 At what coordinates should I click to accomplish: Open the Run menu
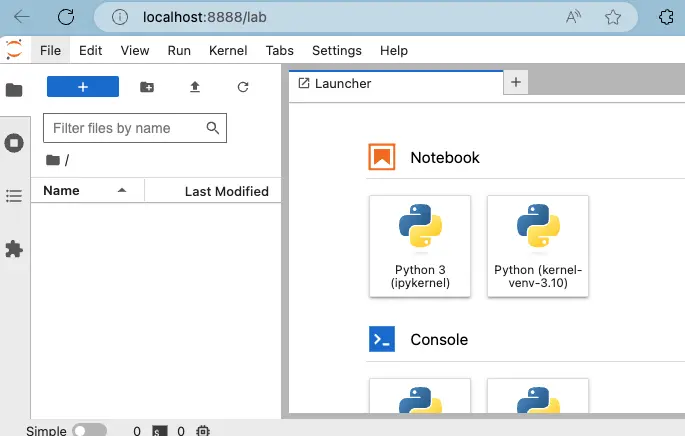tap(179, 51)
